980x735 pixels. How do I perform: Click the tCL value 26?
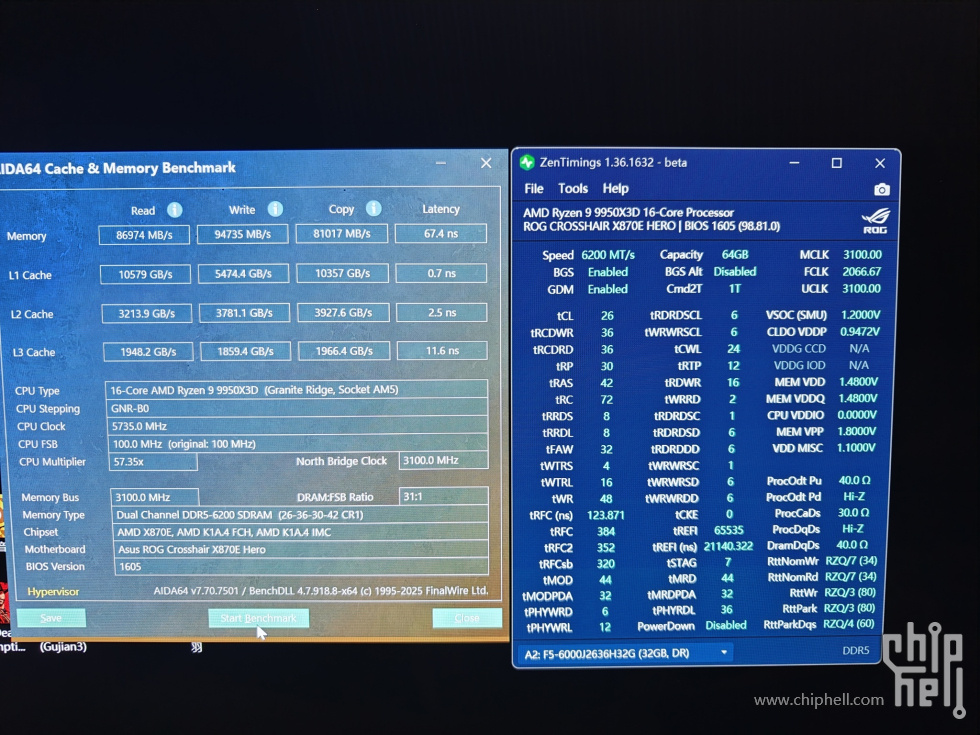coord(607,316)
